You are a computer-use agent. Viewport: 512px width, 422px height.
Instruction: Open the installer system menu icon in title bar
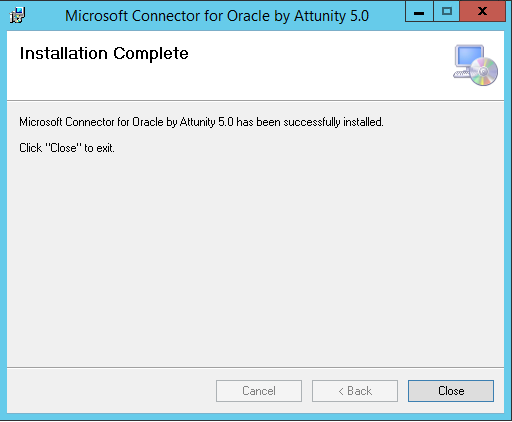point(17,15)
